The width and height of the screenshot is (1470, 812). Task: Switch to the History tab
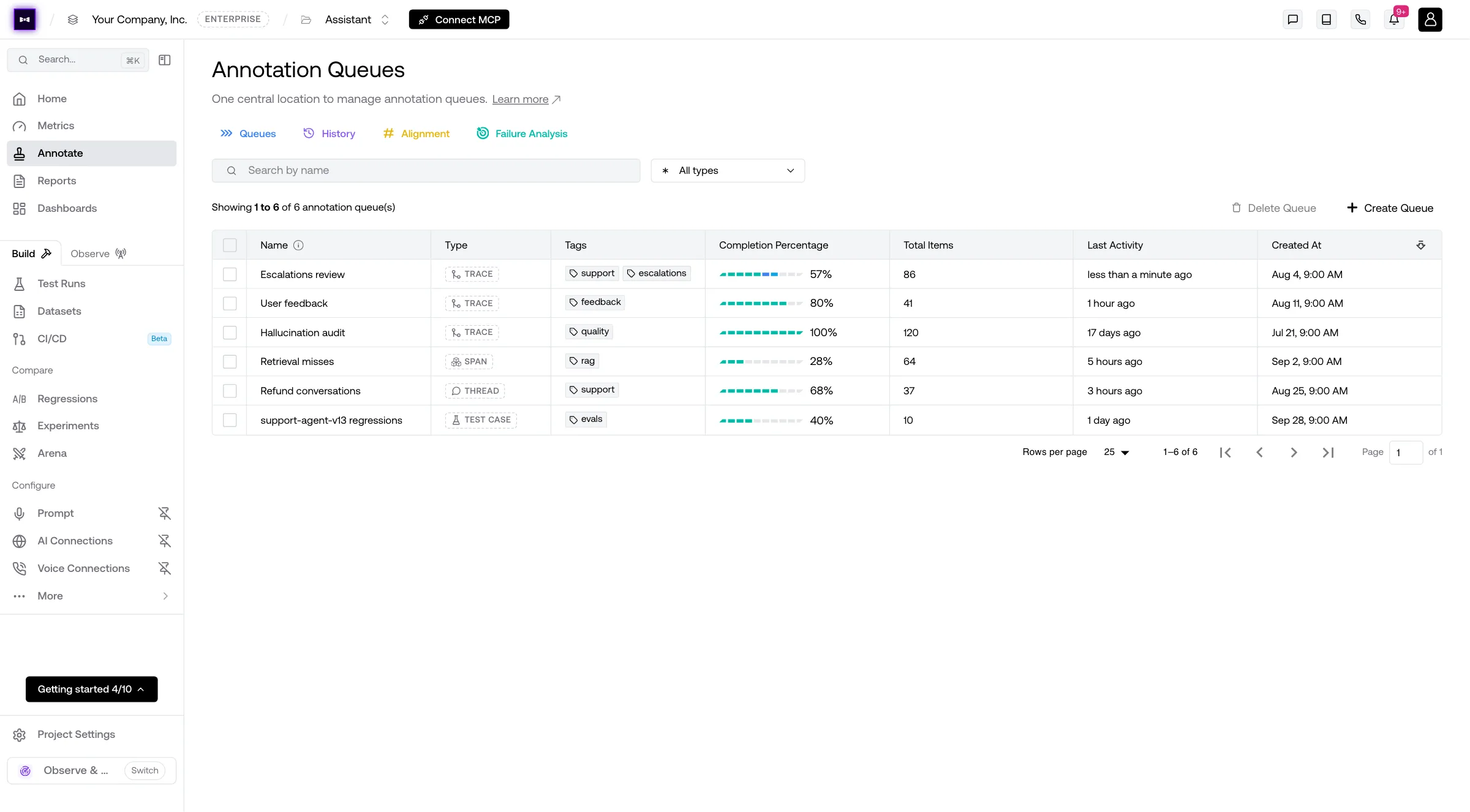[330, 133]
